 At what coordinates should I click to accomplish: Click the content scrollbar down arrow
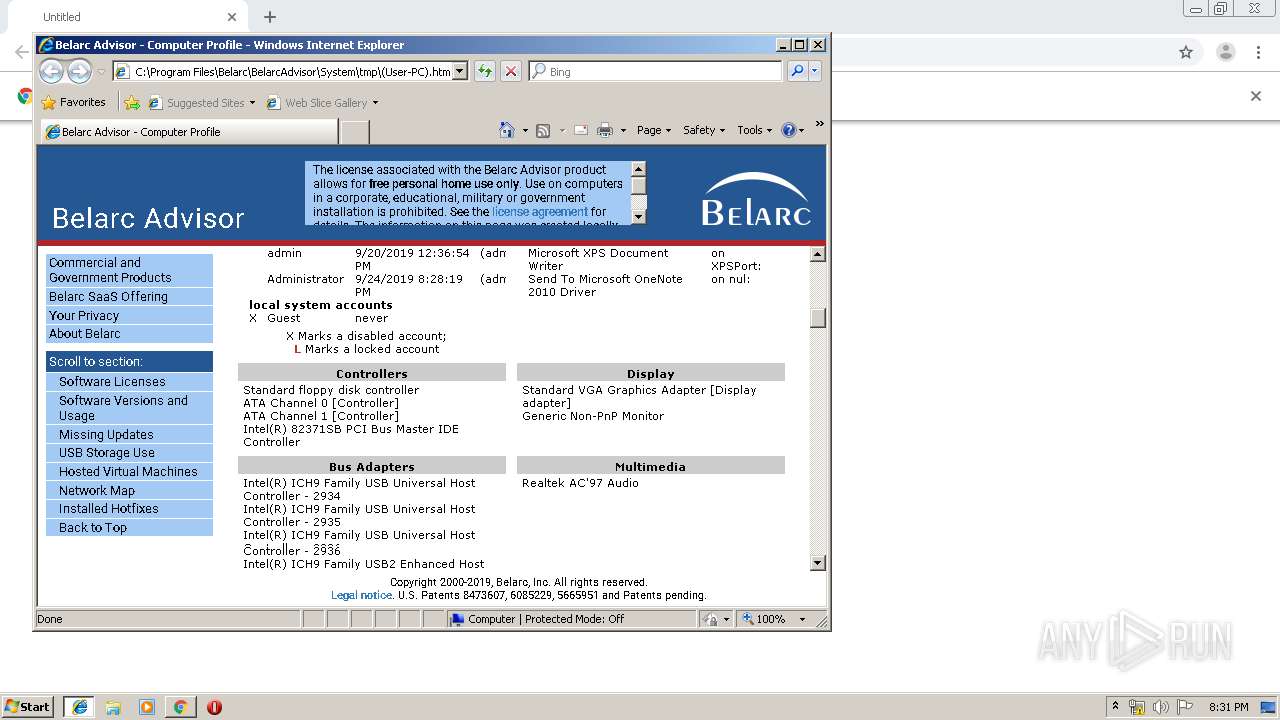(x=818, y=563)
